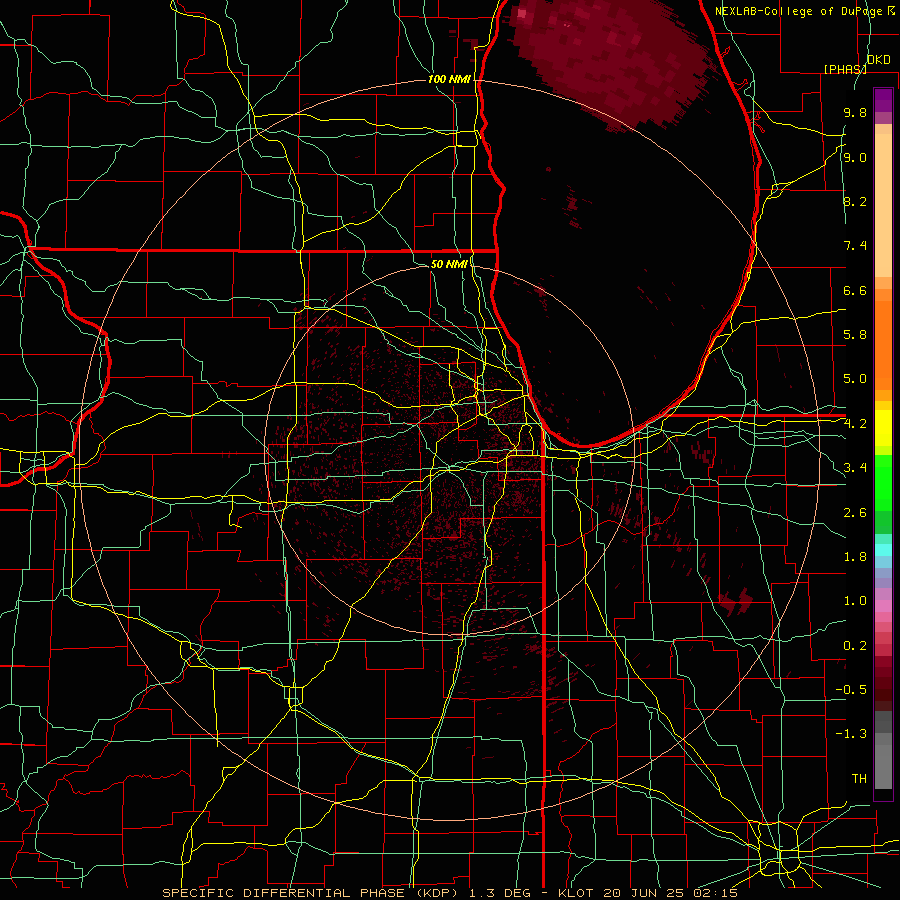
Task: Click the NEXLAB-College of DuPage title text
Action: (800, 11)
